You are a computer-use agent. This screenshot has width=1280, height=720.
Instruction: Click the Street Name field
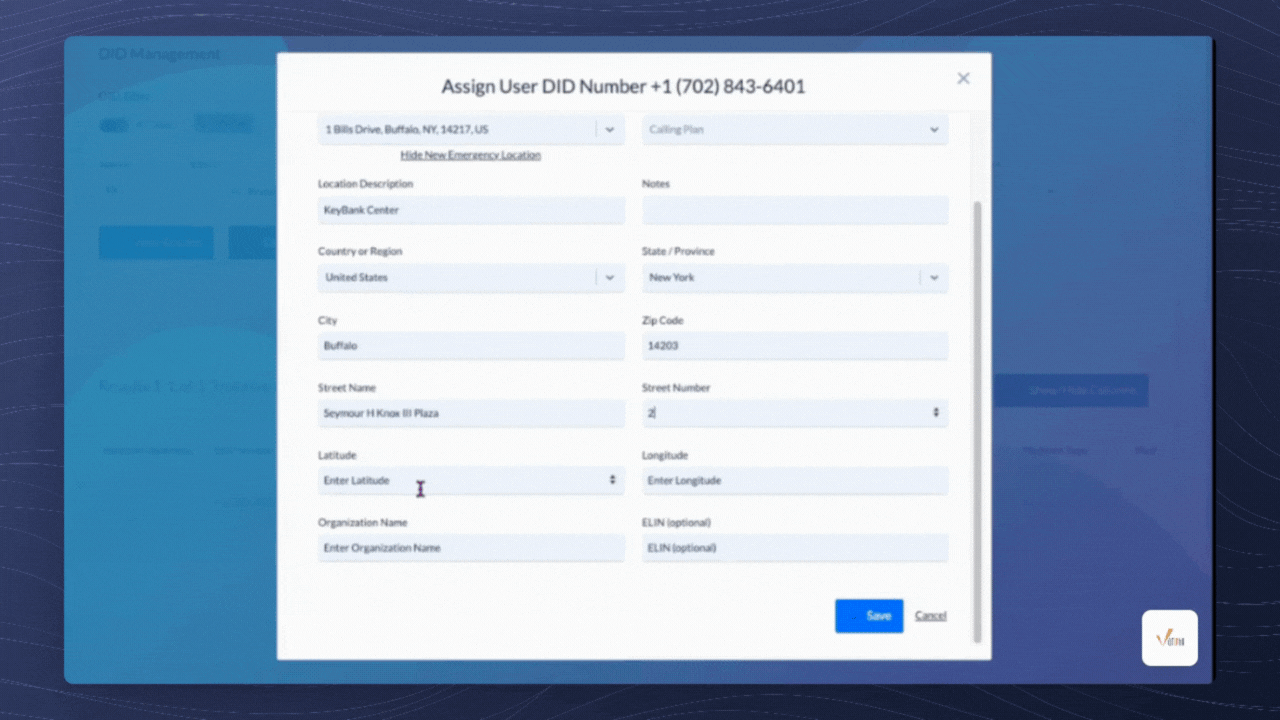click(470, 413)
